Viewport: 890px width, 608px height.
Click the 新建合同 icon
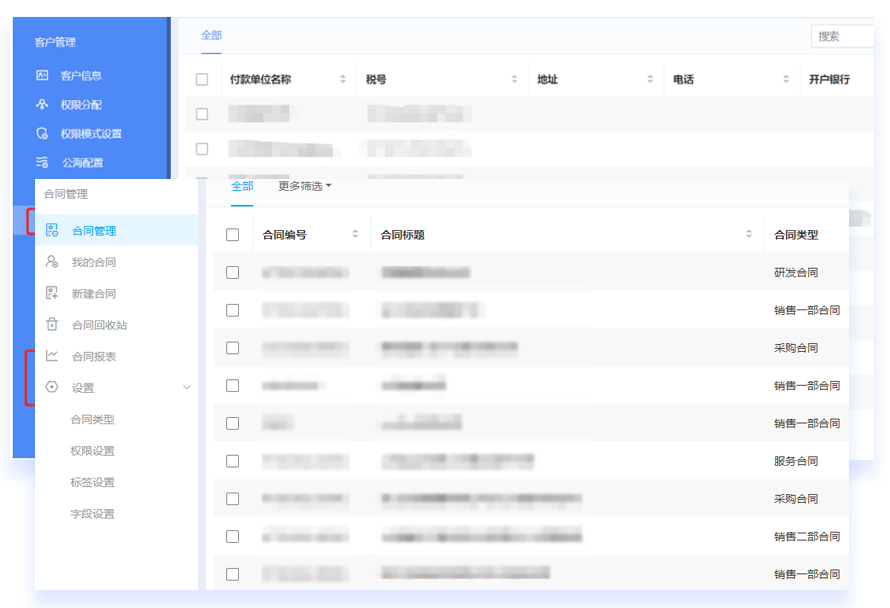coord(52,293)
